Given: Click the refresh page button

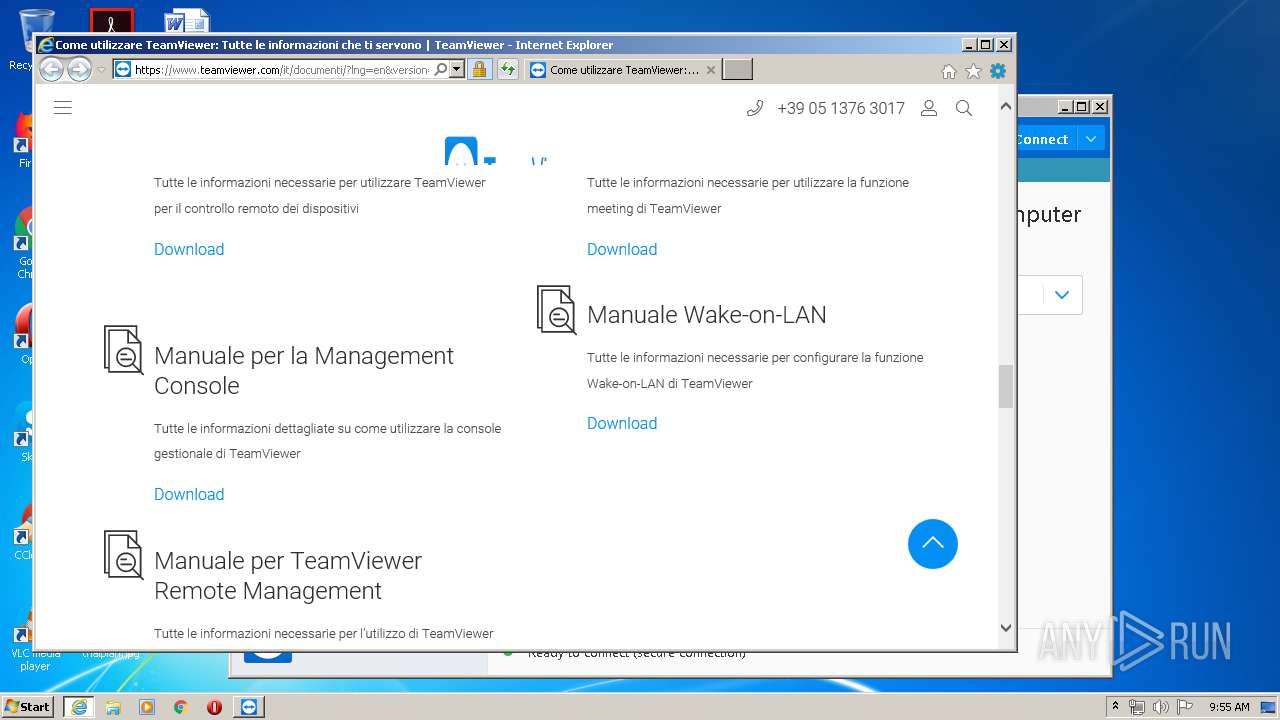Looking at the screenshot, I should click(508, 69).
